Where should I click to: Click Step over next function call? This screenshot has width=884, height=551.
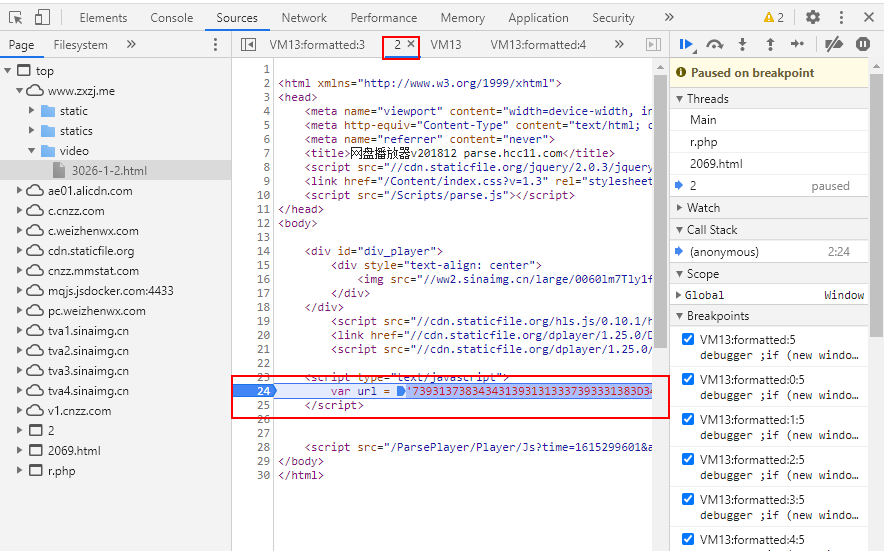pos(714,44)
